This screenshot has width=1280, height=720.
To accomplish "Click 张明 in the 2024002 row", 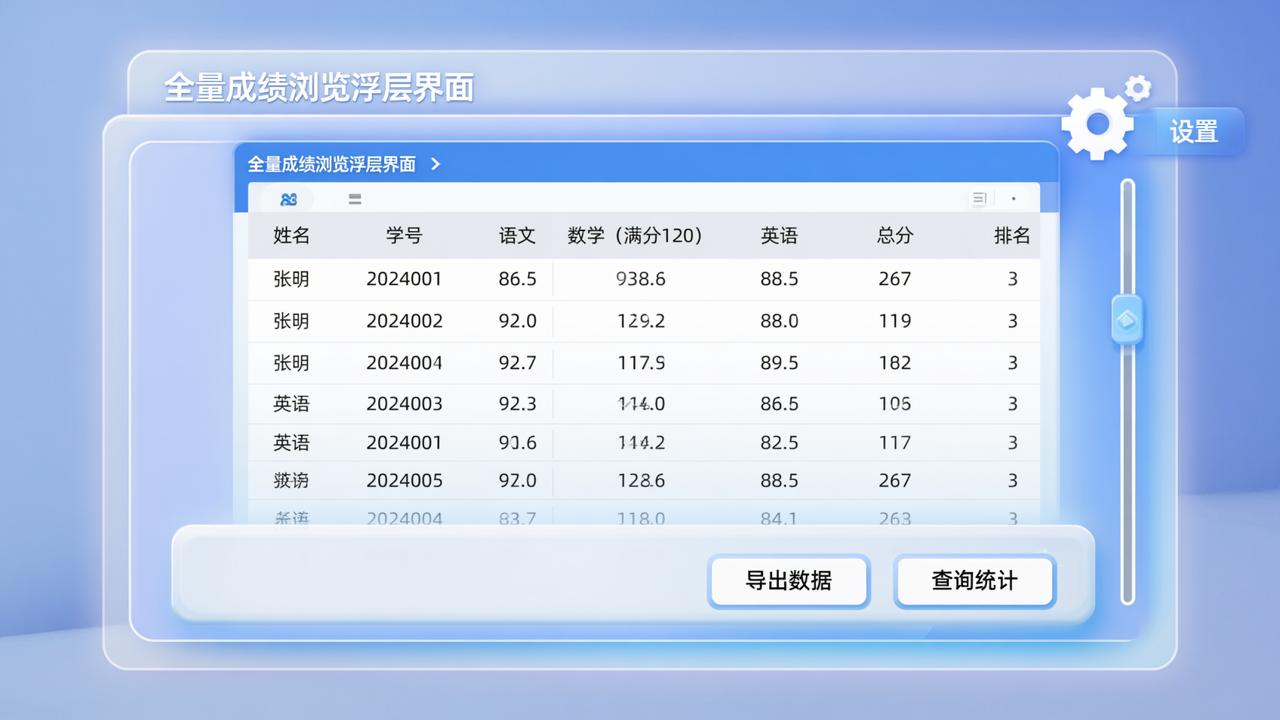I will (291, 321).
